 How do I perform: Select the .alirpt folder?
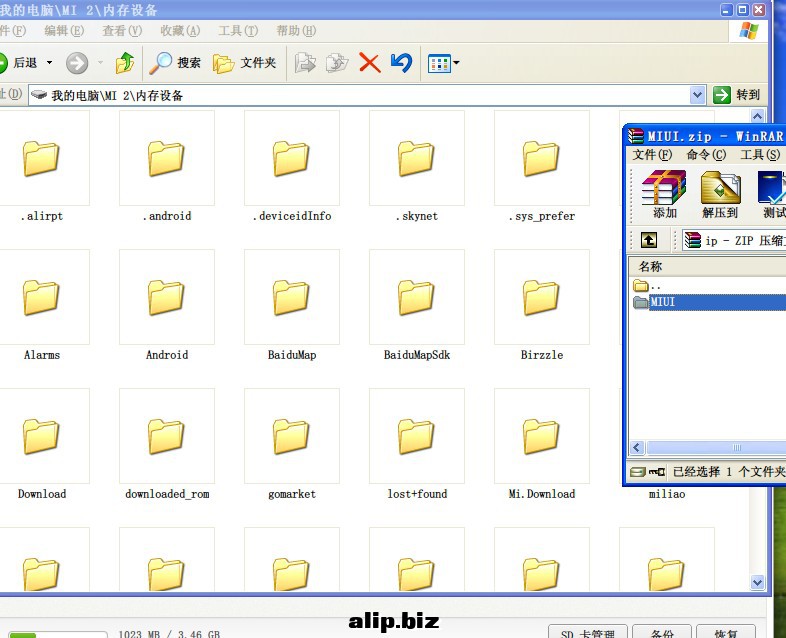[42, 166]
